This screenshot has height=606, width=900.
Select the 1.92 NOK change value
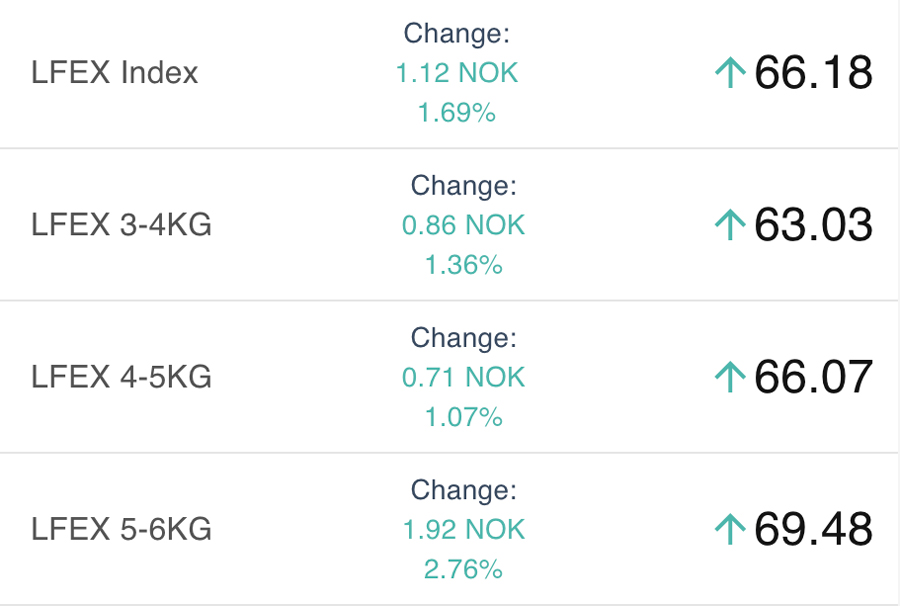(x=463, y=529)
